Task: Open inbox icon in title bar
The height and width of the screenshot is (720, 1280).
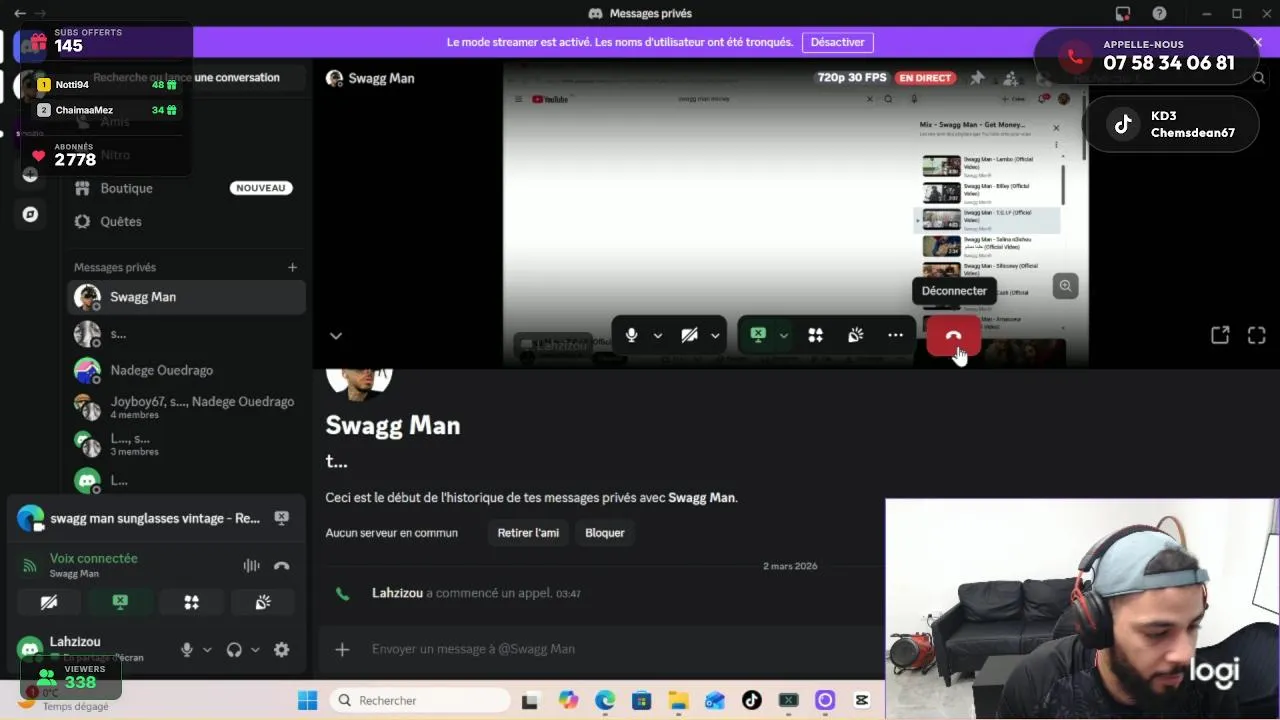Action: click(x=1123, y=14)
